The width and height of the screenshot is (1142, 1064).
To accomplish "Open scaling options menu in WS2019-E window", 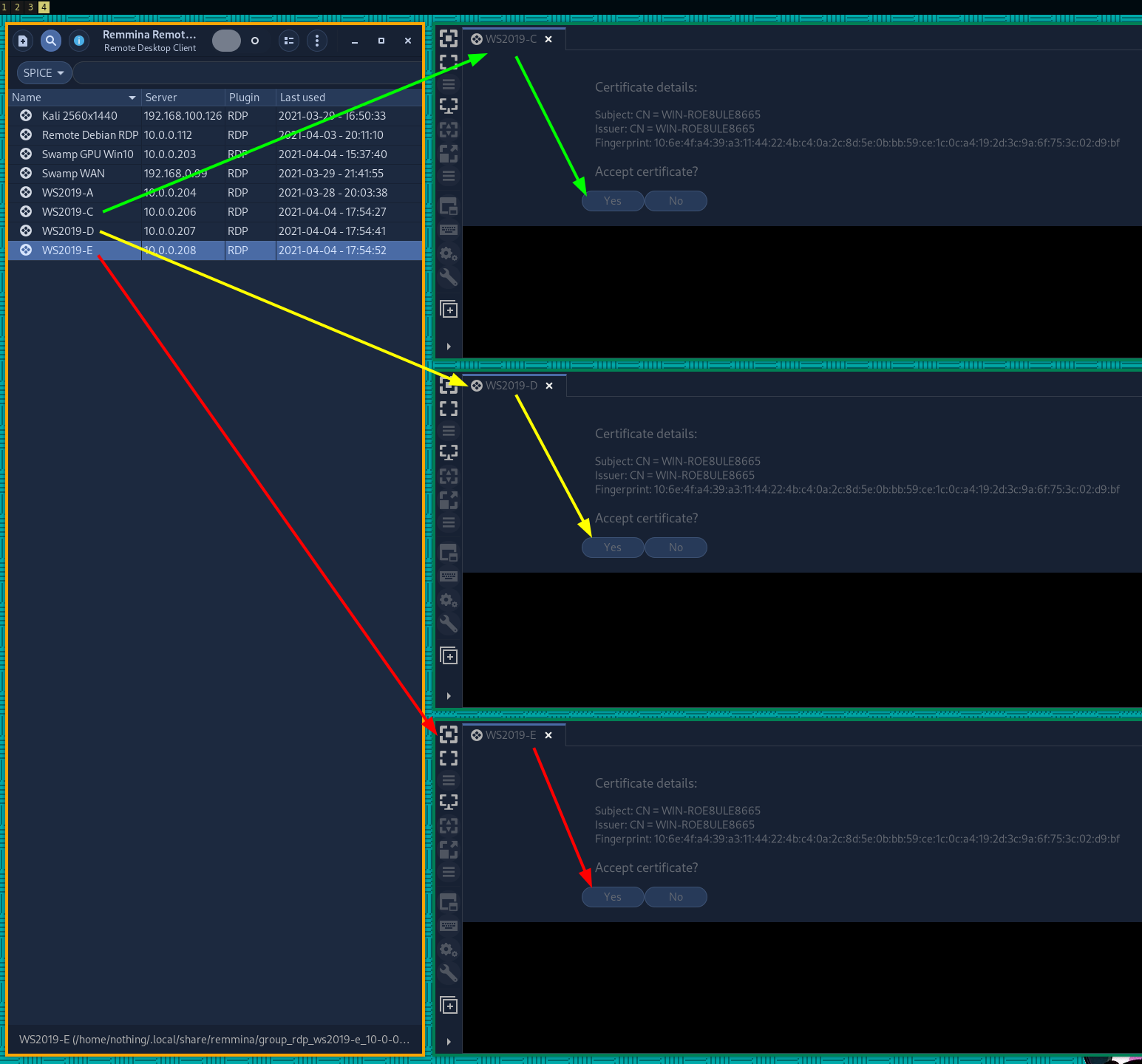I will click(449, 872).
